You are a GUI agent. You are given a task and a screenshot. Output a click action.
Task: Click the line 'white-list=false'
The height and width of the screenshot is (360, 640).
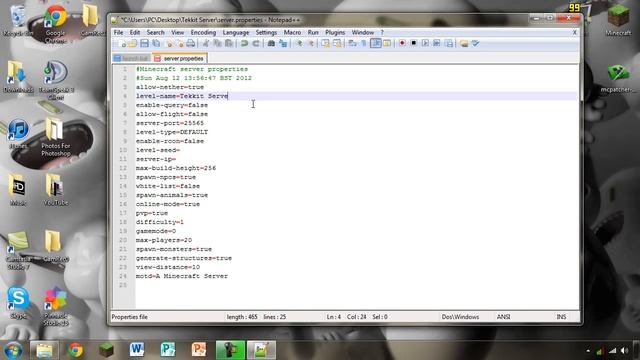(168, 186)
